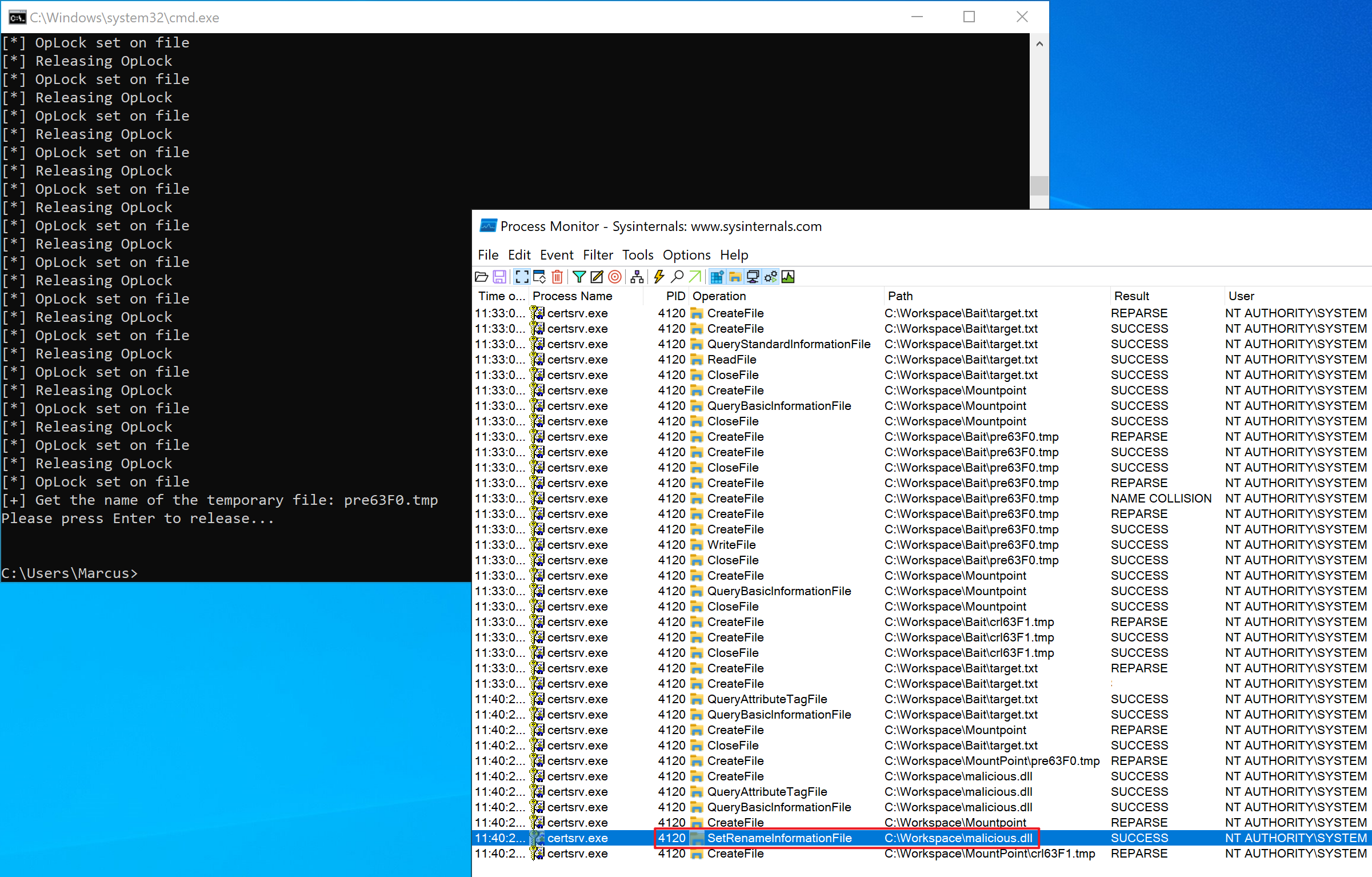
Task: Toggle Show Profiling Events graph icon
Action: click(788, 277)
